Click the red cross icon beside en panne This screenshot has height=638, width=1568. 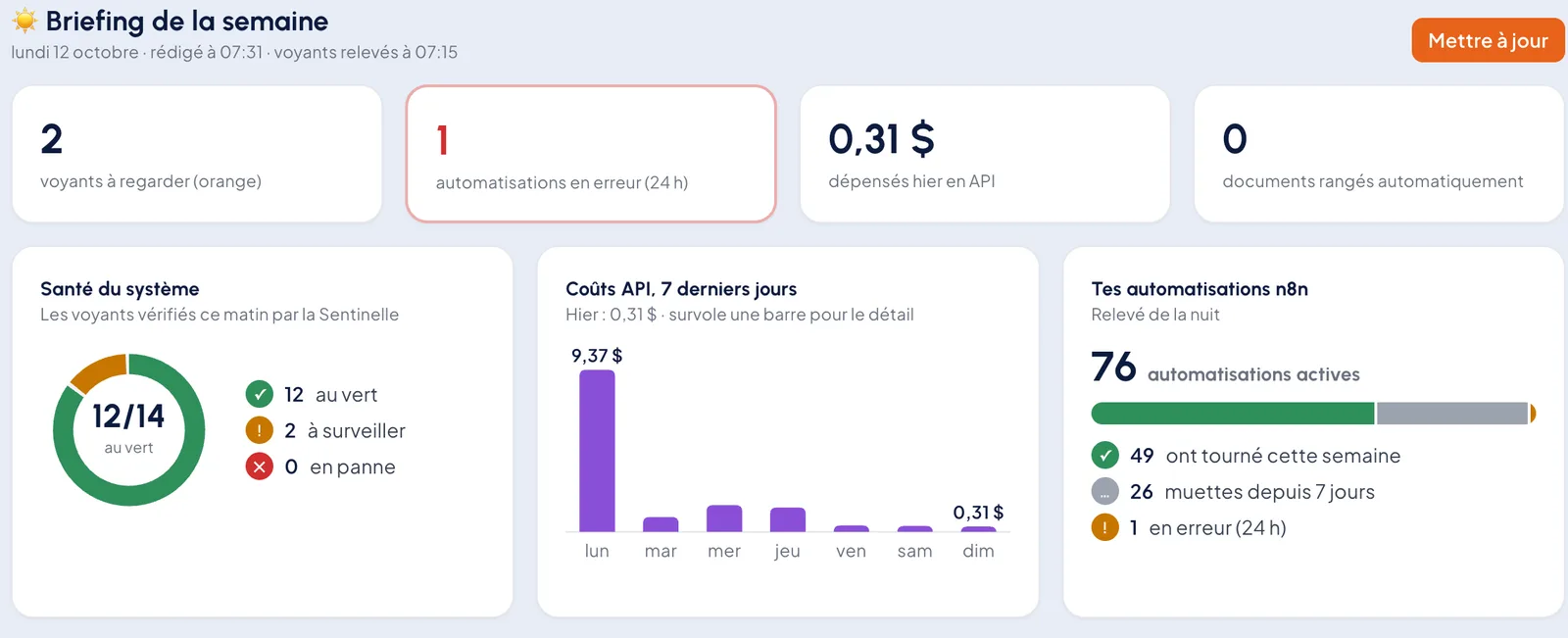[259, 466]
